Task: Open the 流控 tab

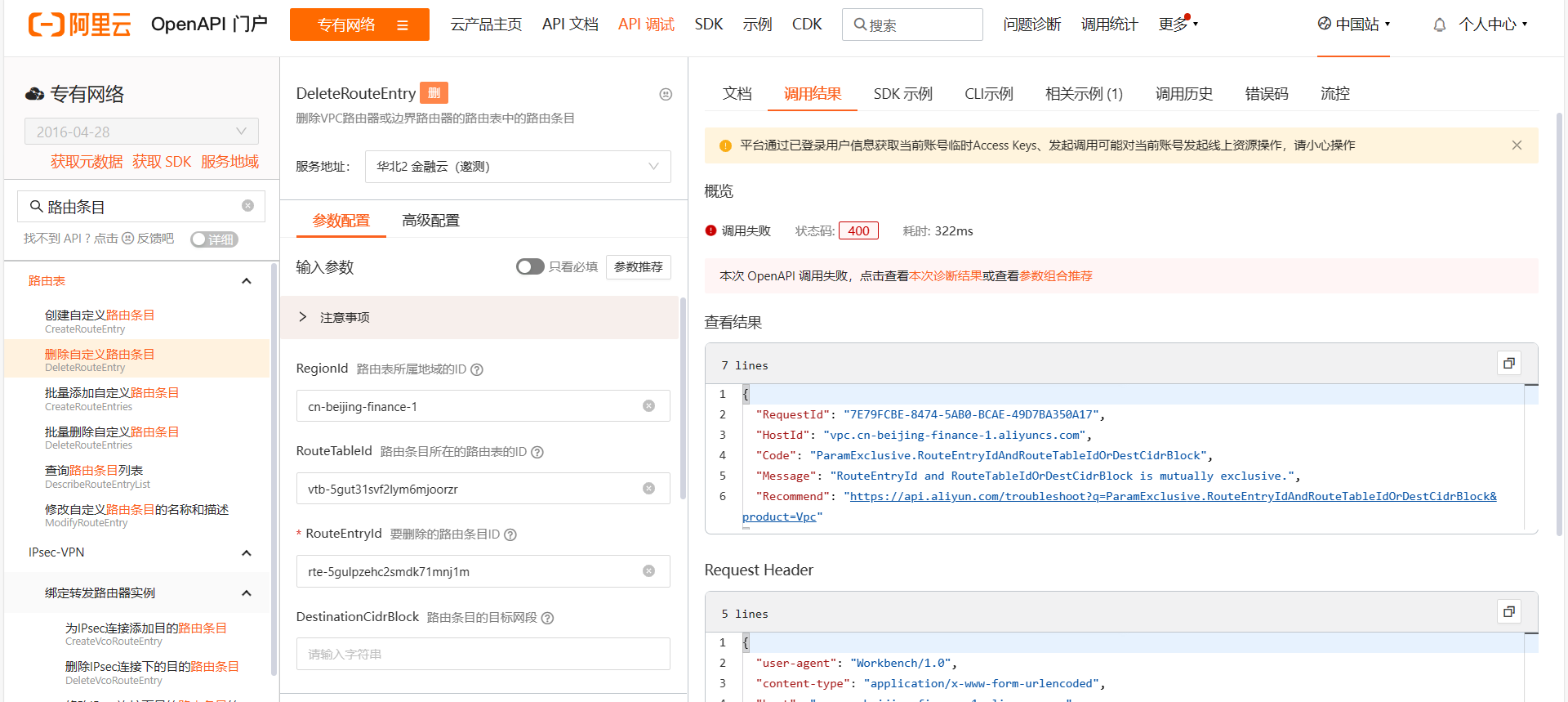Action: [x=1335, y=94]
